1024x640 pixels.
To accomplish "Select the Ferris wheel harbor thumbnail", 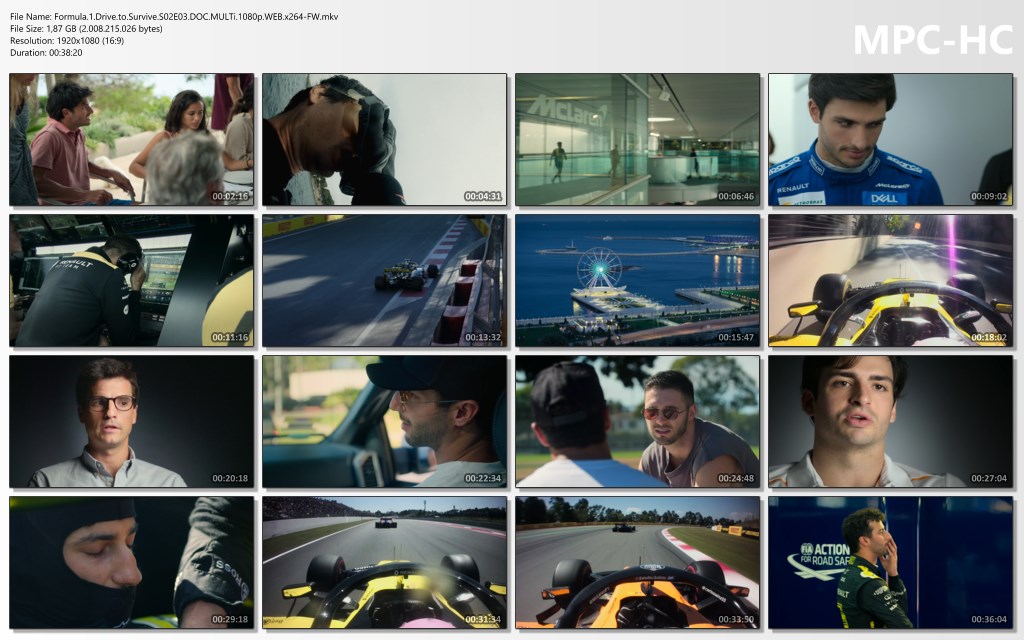I will pyautogui.click(x=637, y=280).
